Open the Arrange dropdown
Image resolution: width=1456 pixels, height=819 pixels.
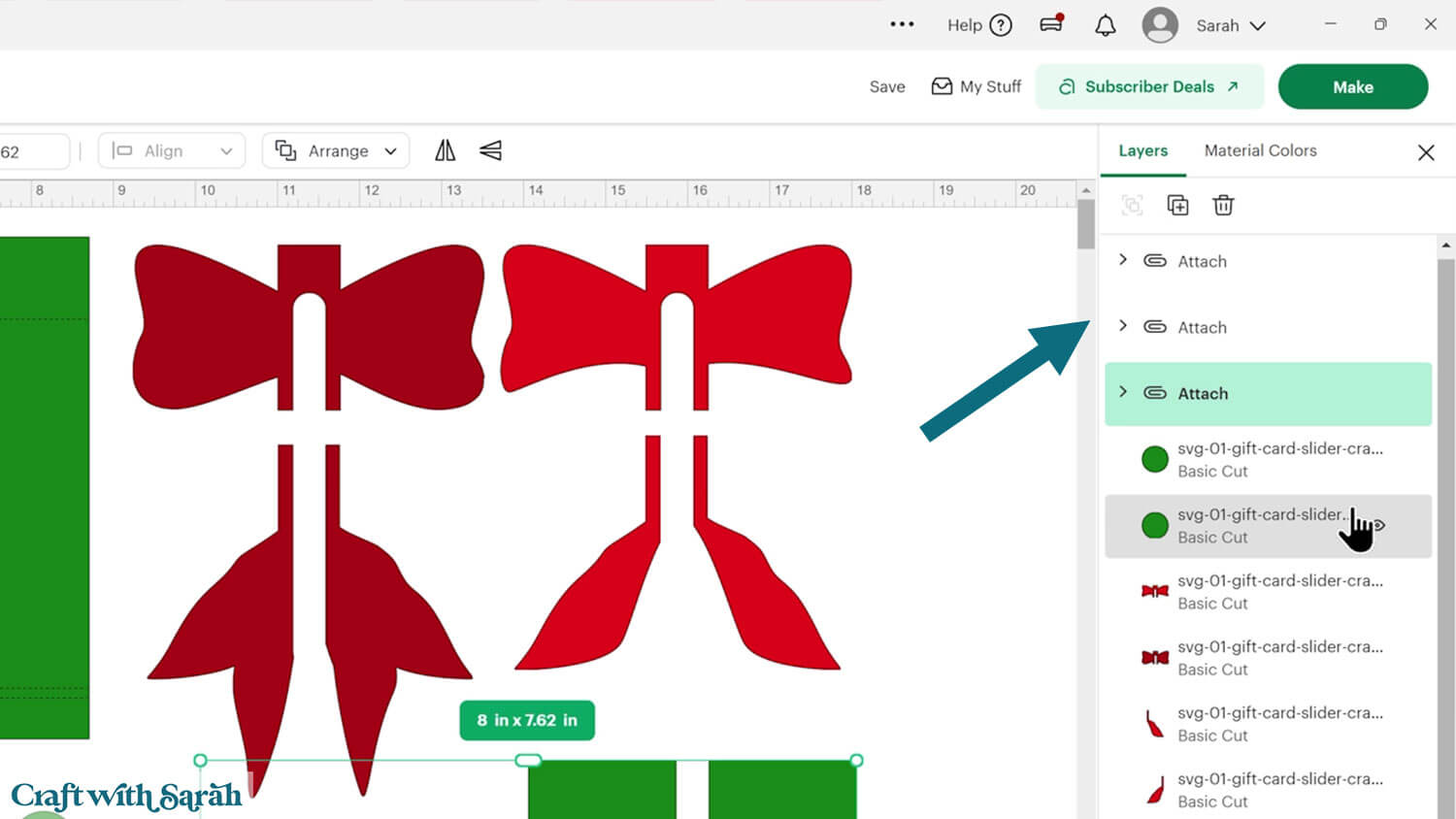click(x=336, y=150)
